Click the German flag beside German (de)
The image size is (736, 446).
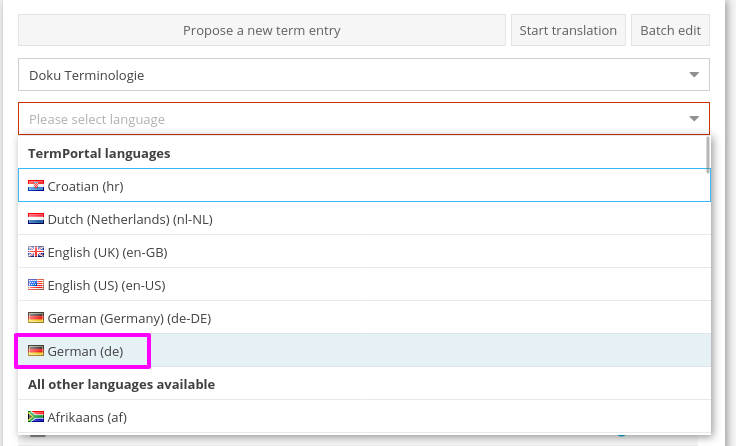(x=36, y=351)
